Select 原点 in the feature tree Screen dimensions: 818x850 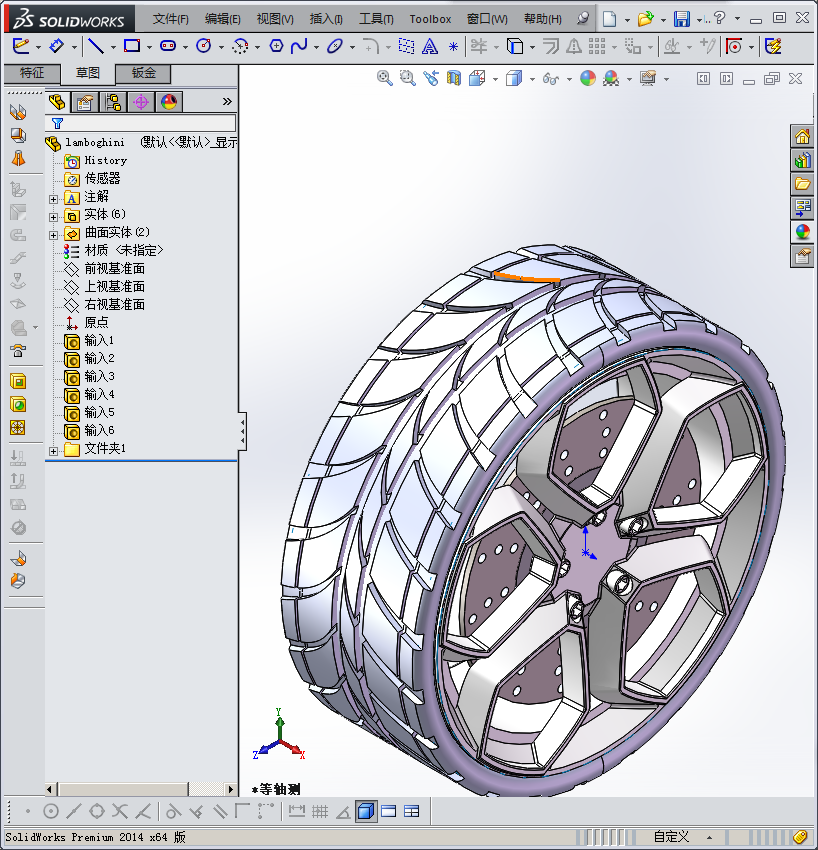(96, 322)
